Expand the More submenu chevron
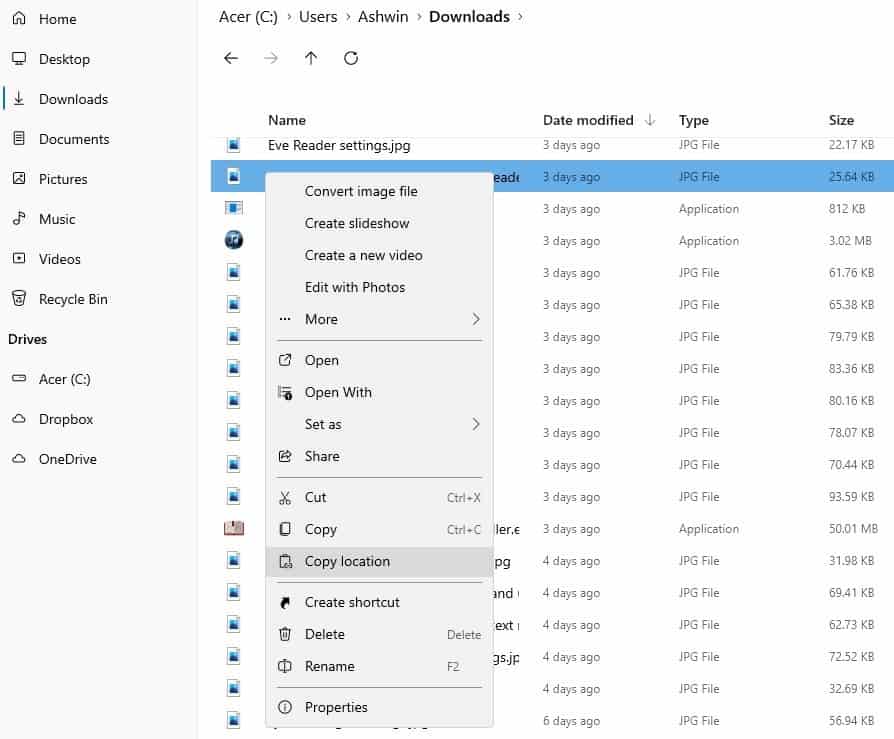This screenshot has height=739, width=894. [477, 319]
